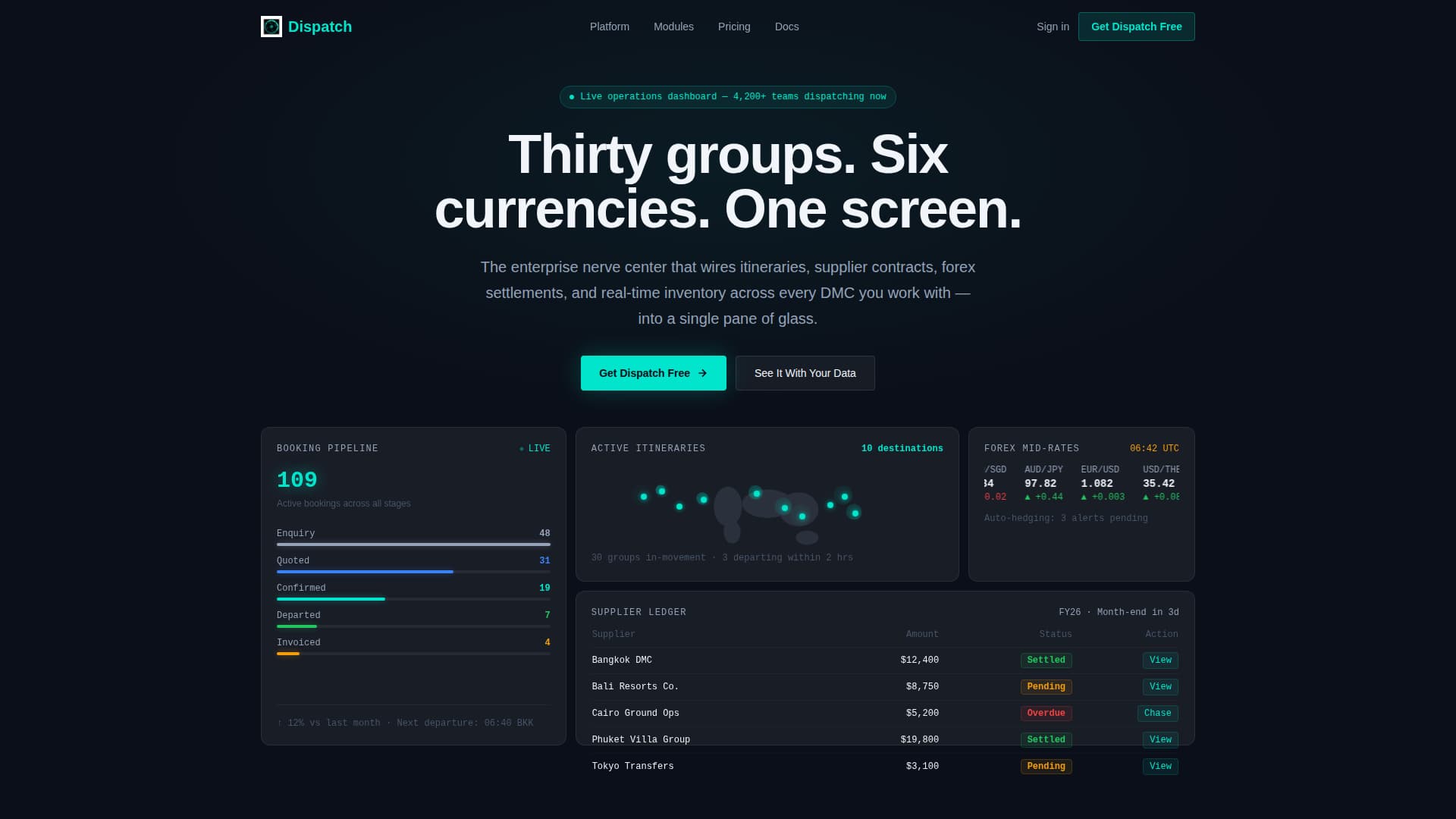Click the Dispatch brand name link
Image resolution: width=1456 pixels, height=819 pixels.
pyautogui.click(x=320, y=27)
